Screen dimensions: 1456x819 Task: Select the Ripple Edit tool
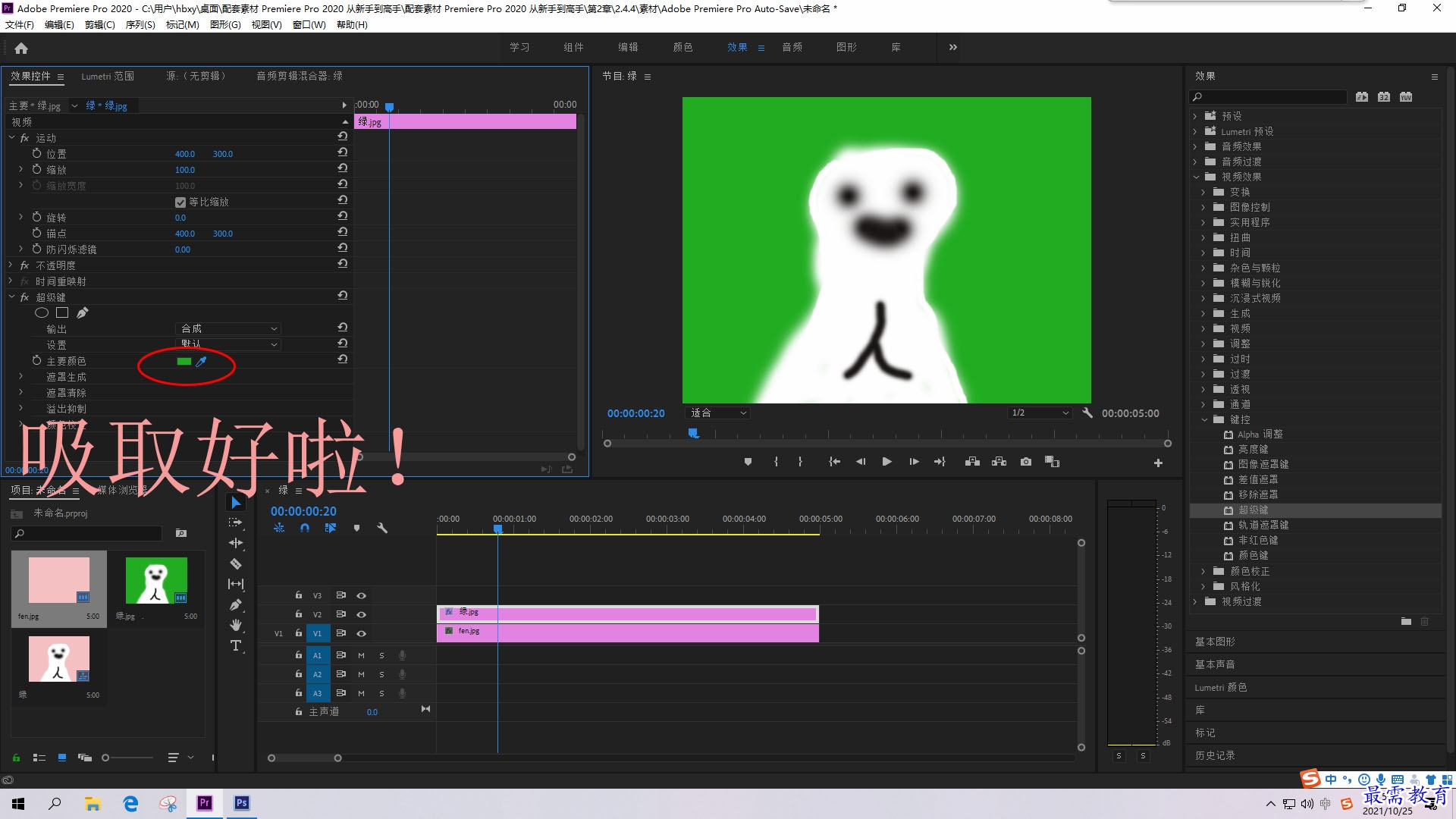point(236,543)
